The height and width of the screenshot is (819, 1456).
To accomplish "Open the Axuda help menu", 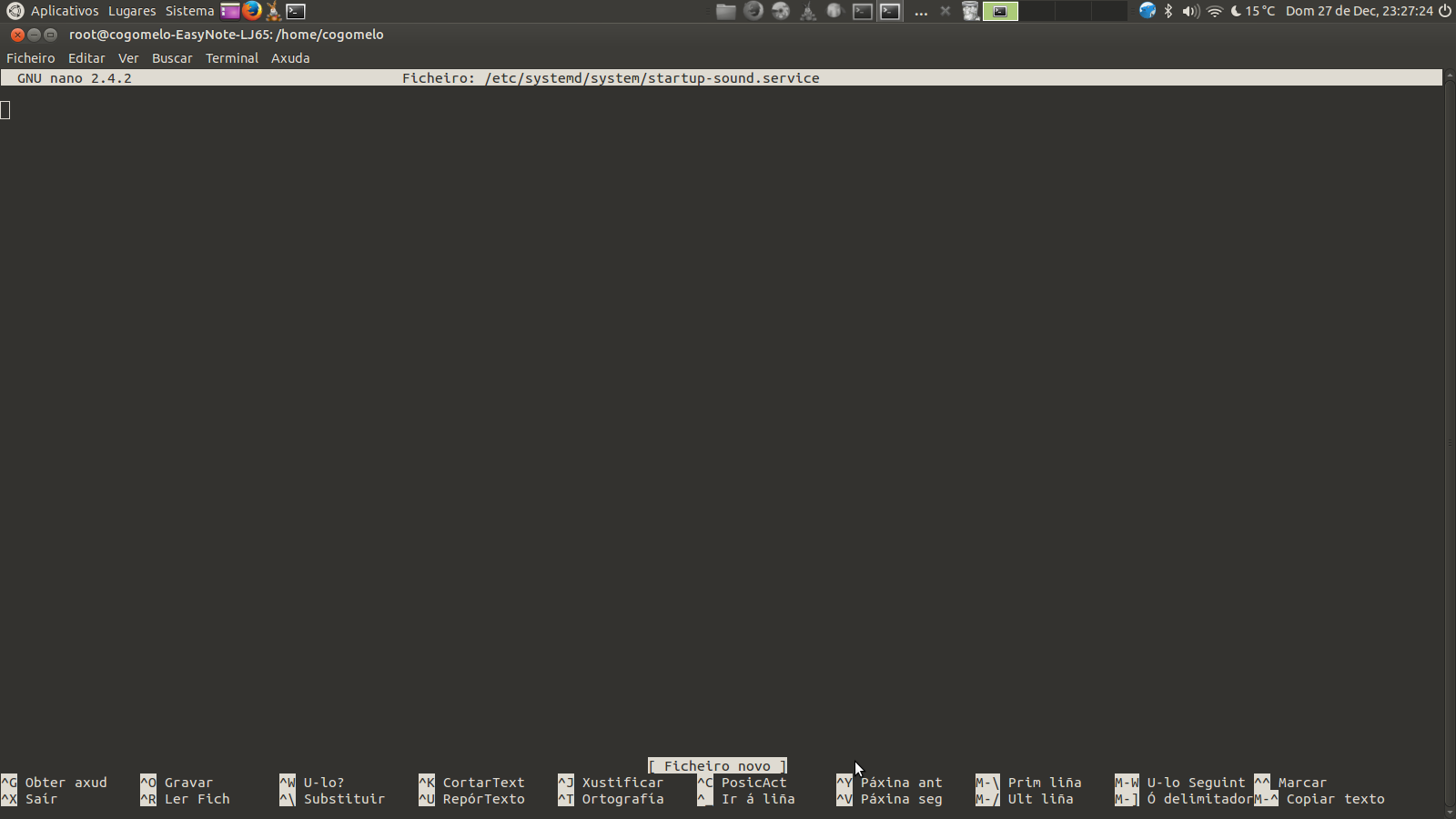I will tap(290, 58).
